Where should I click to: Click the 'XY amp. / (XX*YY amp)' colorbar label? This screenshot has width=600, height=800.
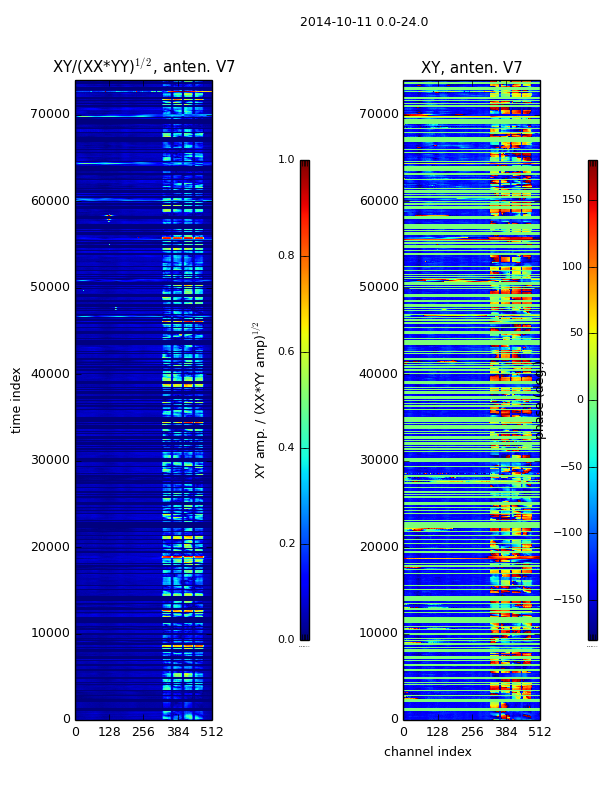[x=260, y=400]
